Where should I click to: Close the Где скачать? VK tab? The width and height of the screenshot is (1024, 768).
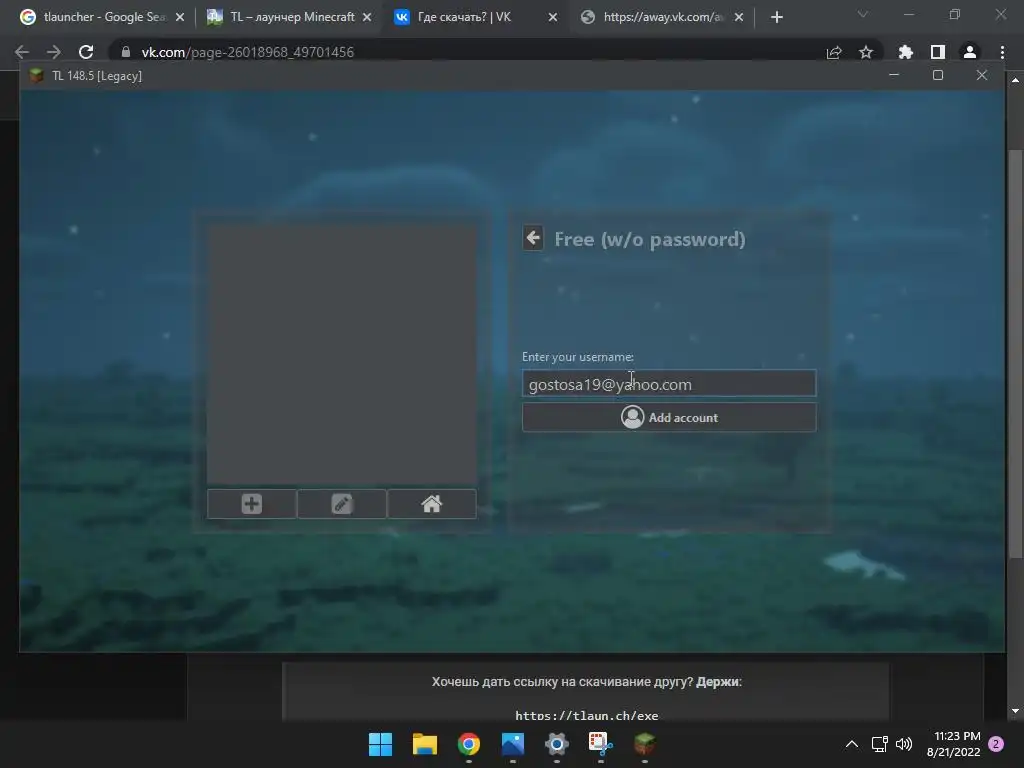click(553, 17)
